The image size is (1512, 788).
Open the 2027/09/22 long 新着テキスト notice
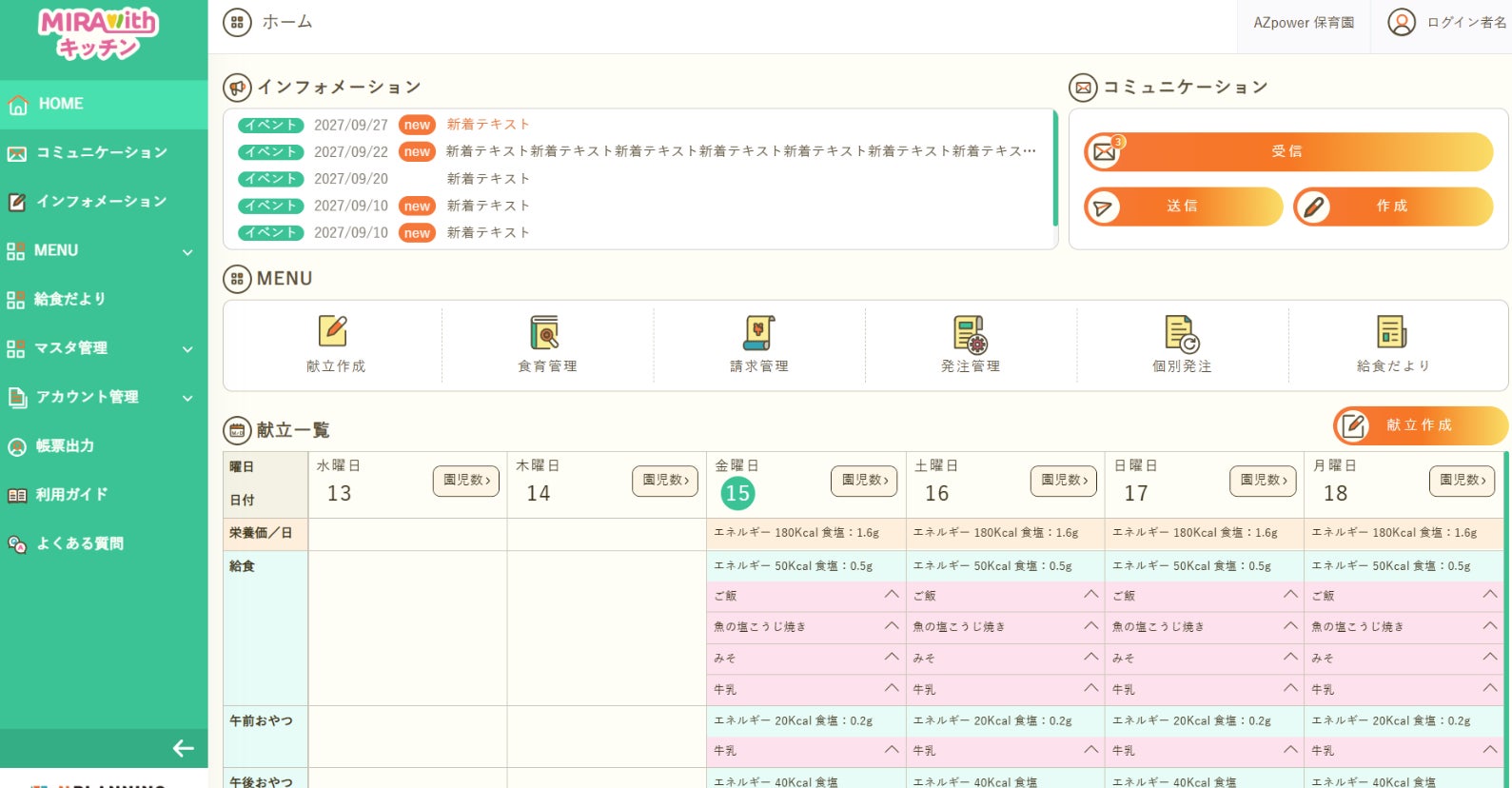click(741, 151)
